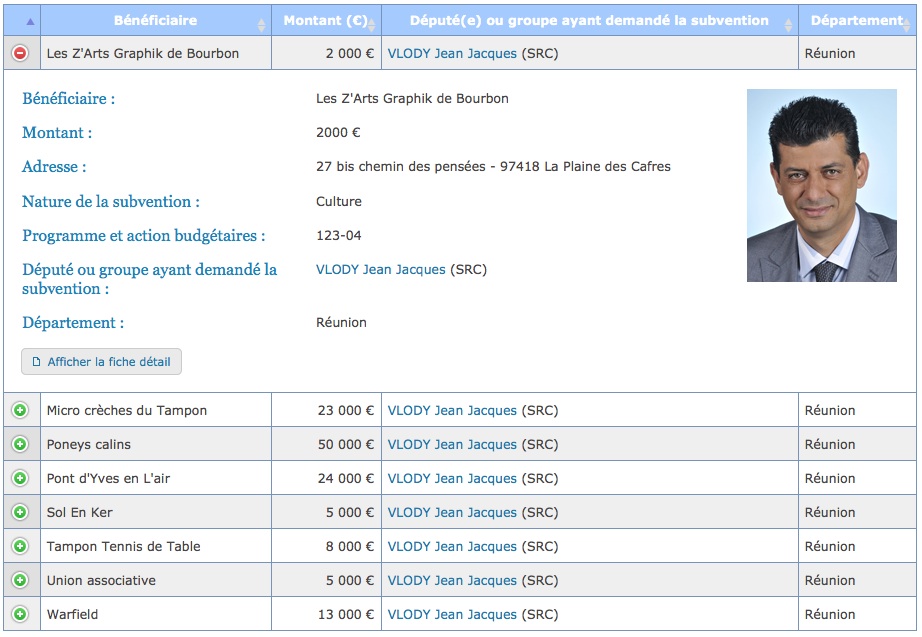Click the blue up-arrow sort icon in first column header
This screenshot has height=637, width=922.
pyautogui.click(x=30, y=22)
